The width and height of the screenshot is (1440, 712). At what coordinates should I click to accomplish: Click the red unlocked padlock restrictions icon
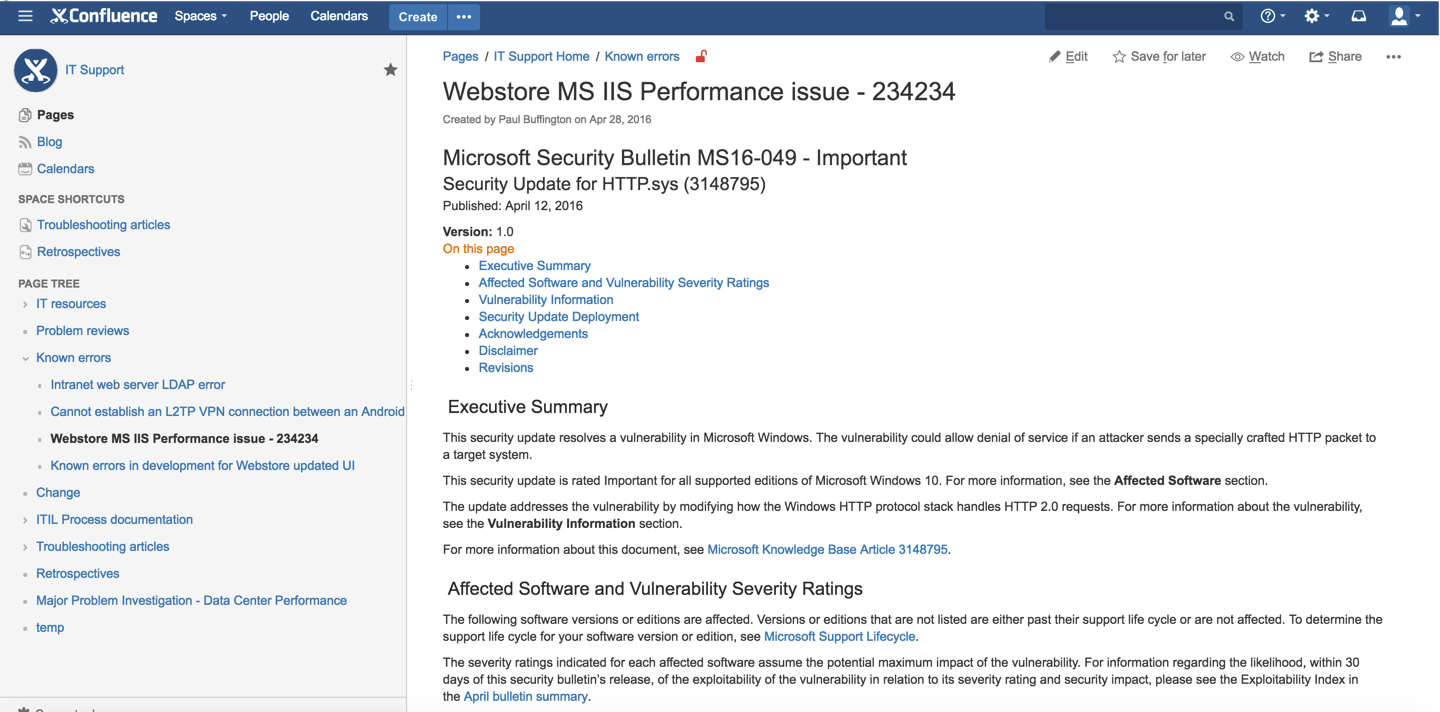[701, 56]
